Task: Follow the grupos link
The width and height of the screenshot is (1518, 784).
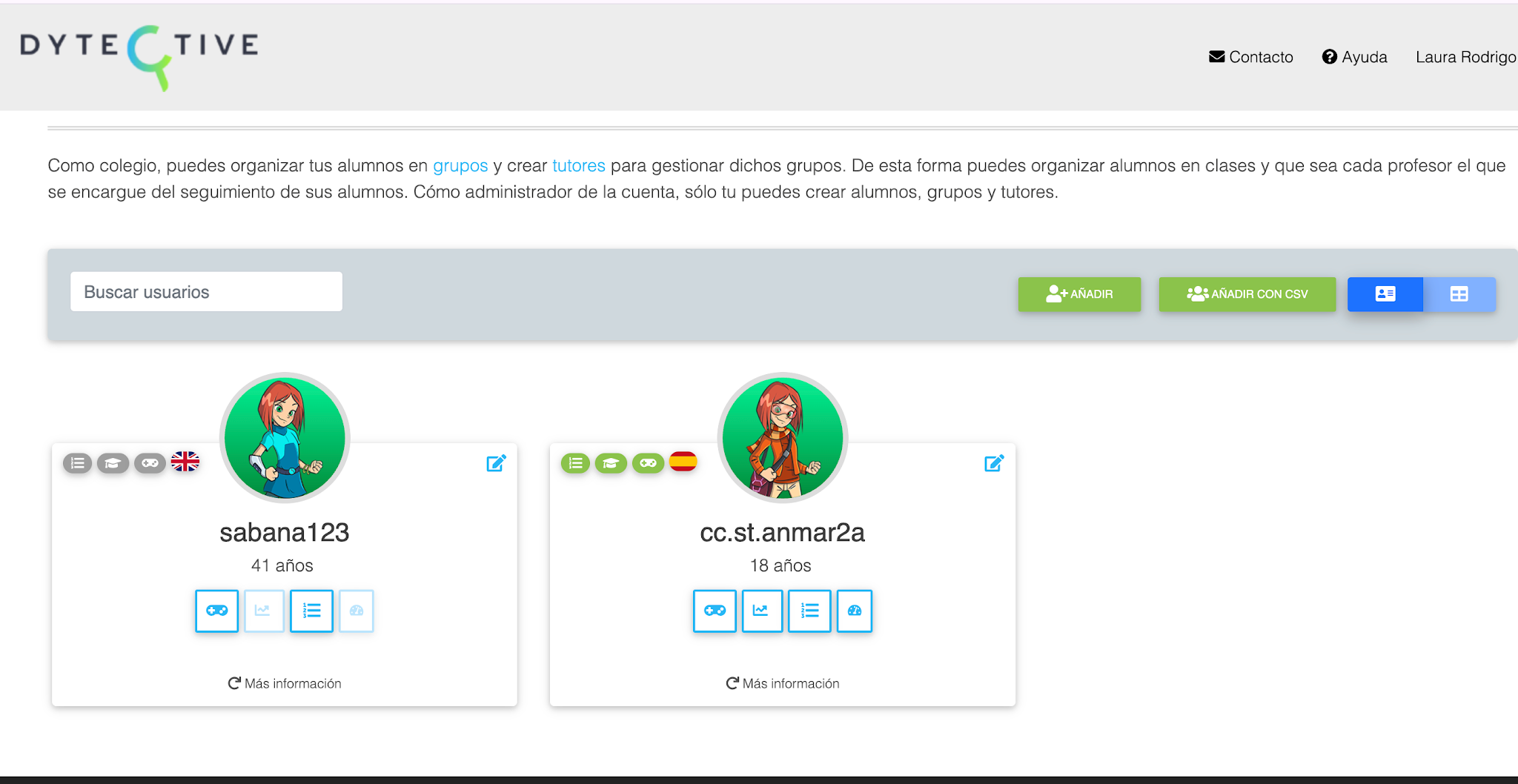Action: (x=460, y=165)
